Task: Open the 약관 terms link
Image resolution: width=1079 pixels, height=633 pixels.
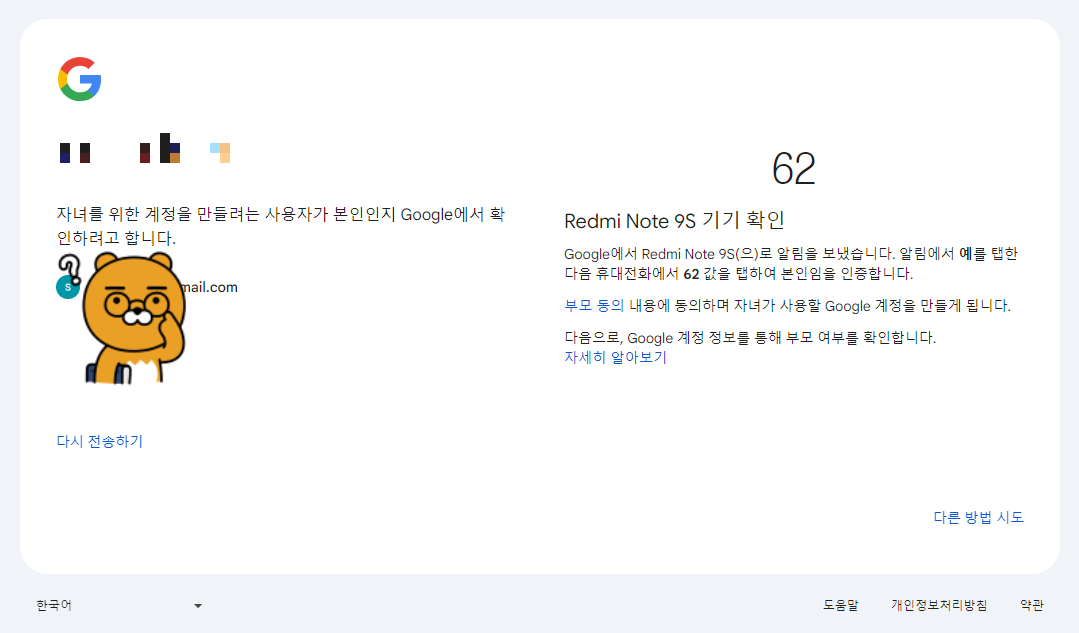Action: click(x=1031, y=605)
